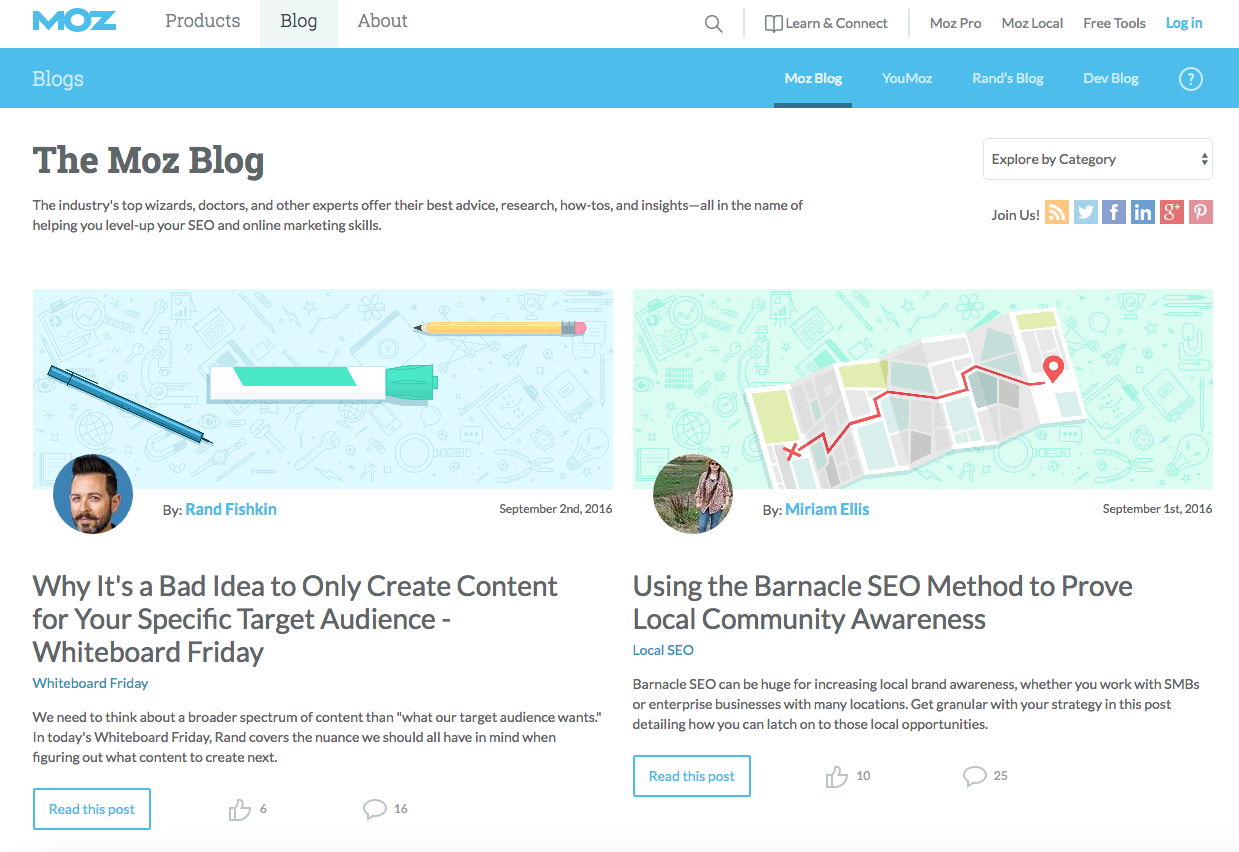
Task: Open the Learn & Connect menu
Action: pos(826,24)
